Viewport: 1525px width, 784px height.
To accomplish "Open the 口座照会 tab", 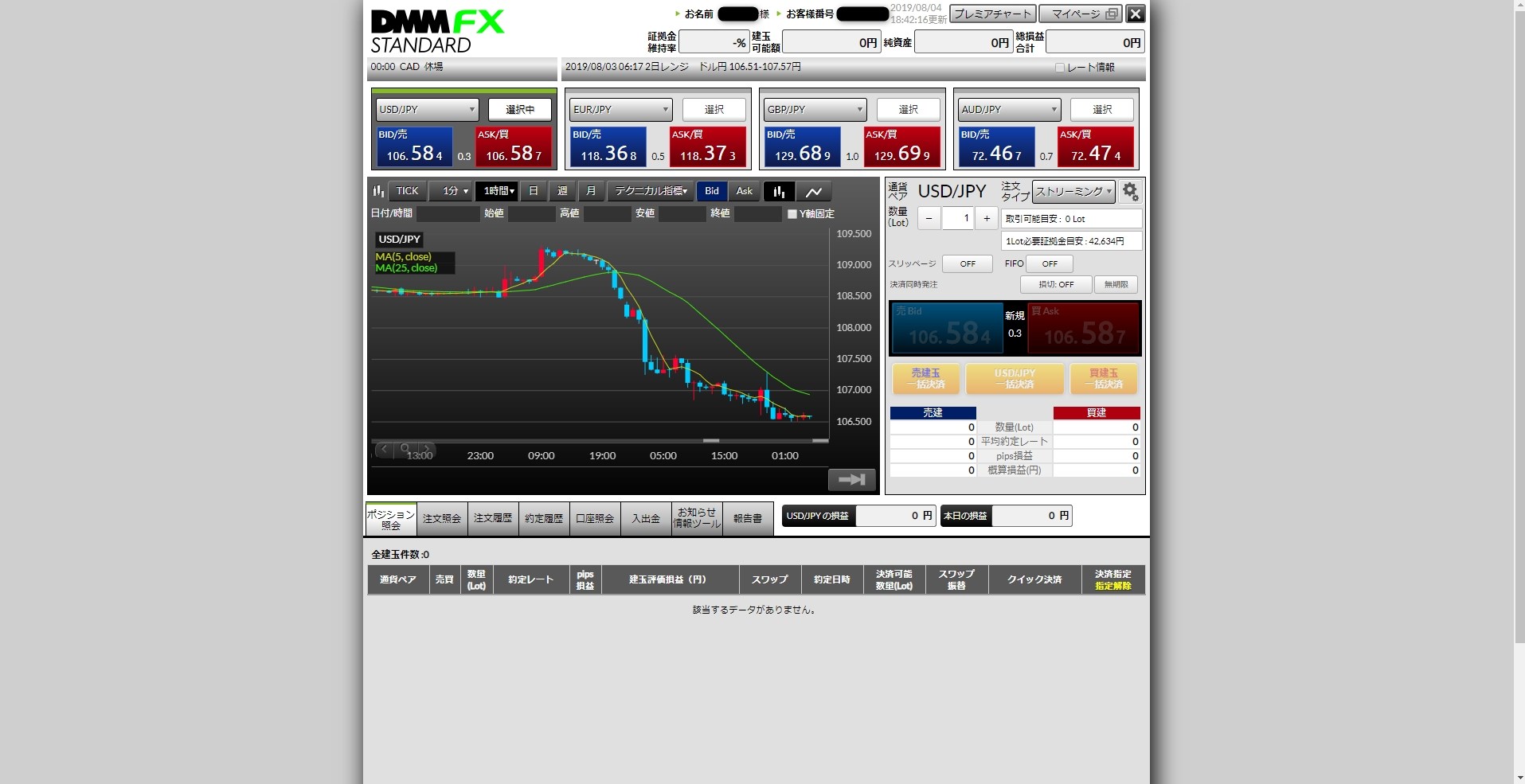I will [595, 518].
